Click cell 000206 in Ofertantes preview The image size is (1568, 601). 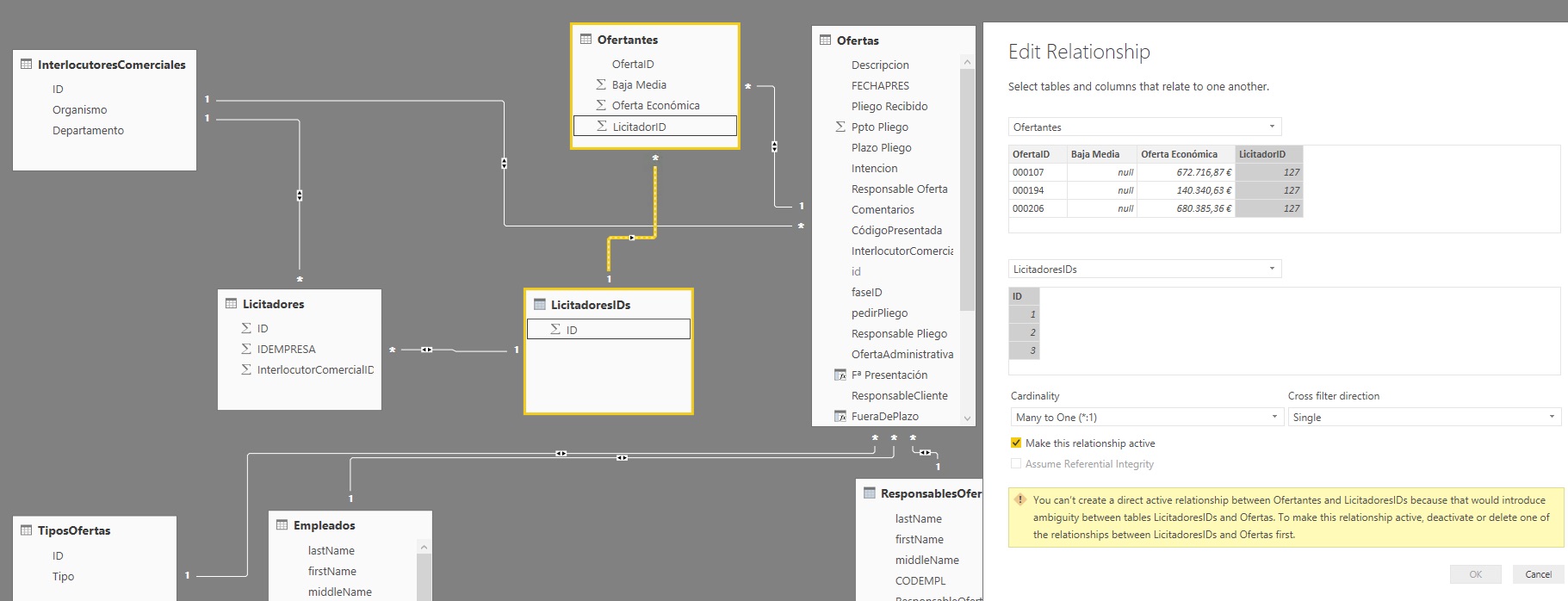point(1038,208)
